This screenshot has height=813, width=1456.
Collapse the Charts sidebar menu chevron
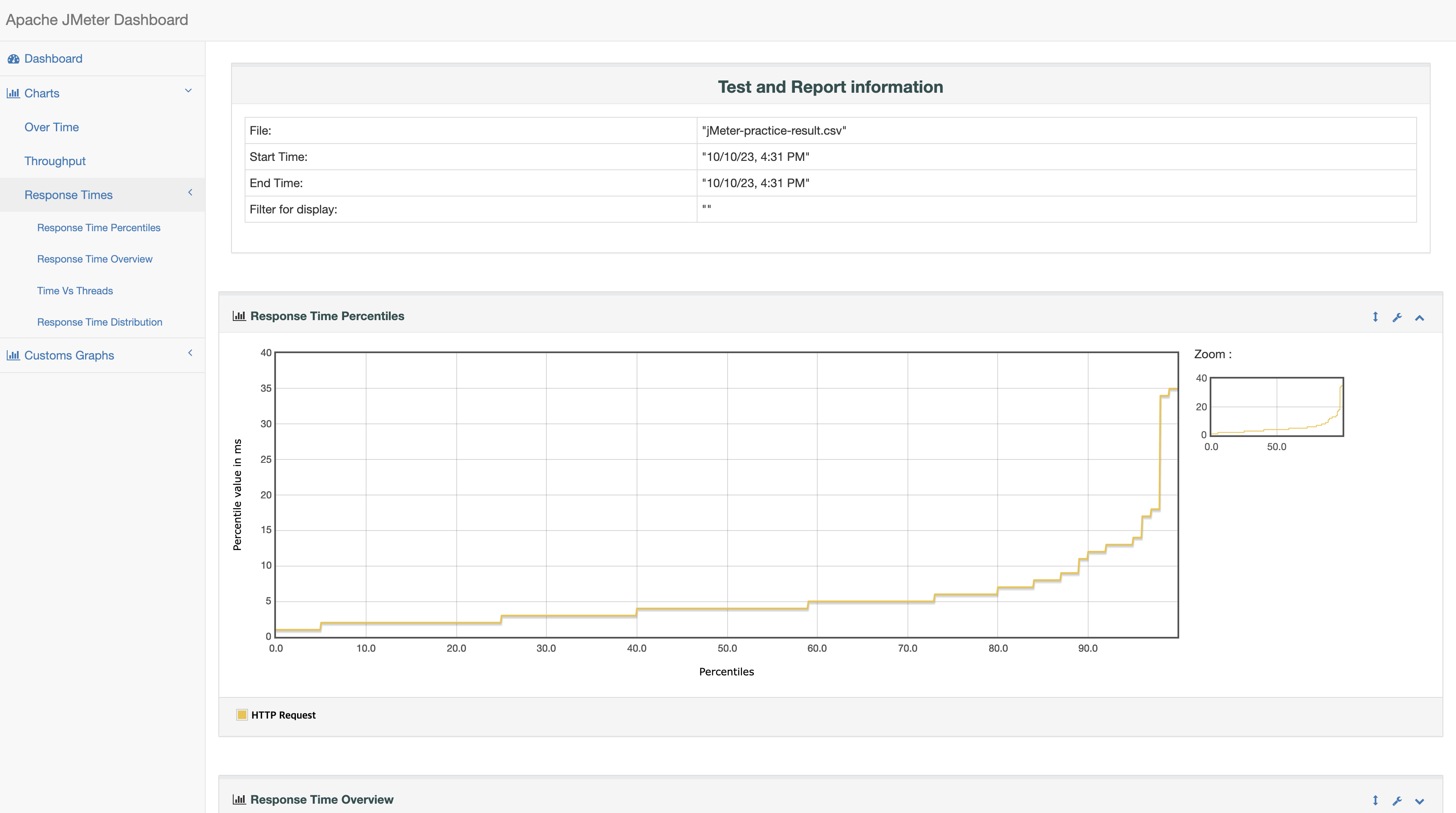(189, 91)
